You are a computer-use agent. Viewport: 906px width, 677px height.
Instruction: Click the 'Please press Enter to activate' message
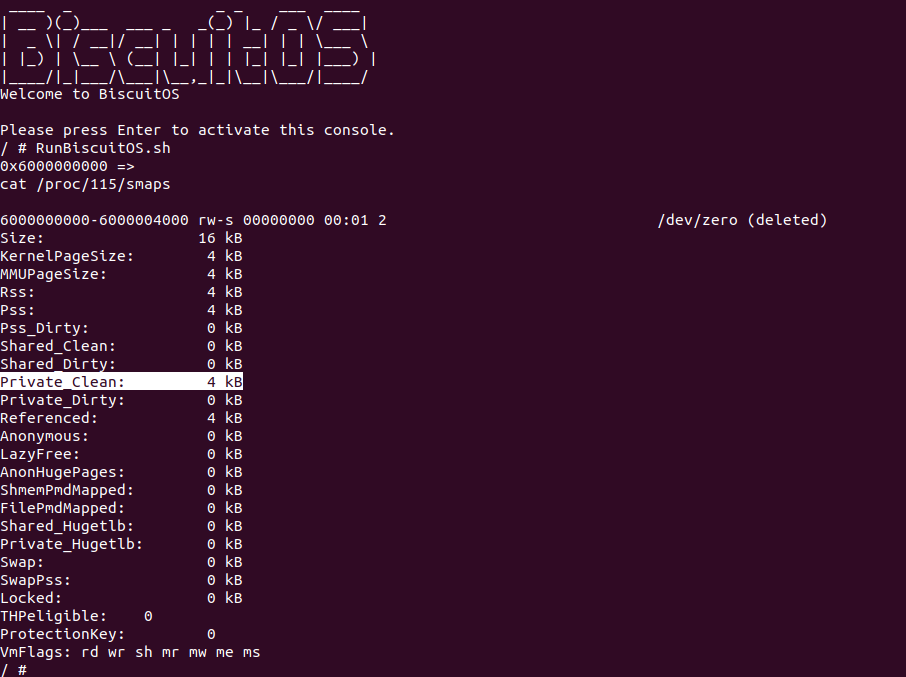197,130
